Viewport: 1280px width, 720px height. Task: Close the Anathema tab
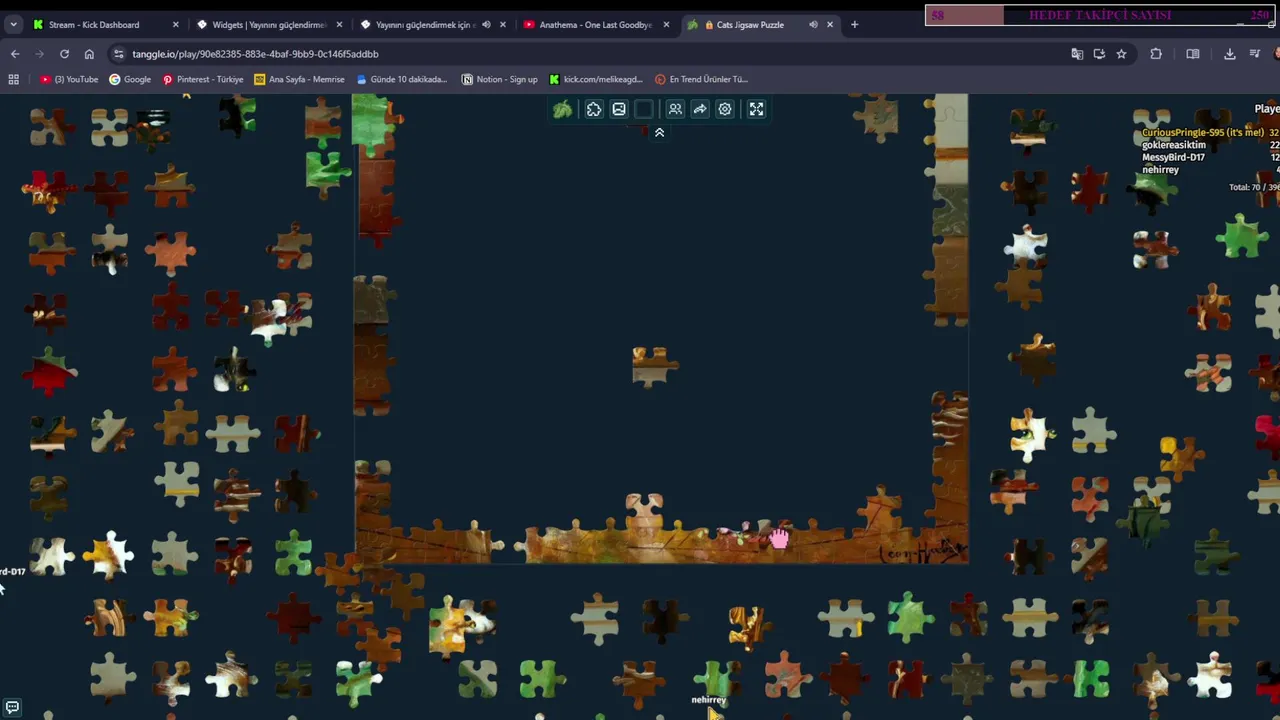(666, 24)
